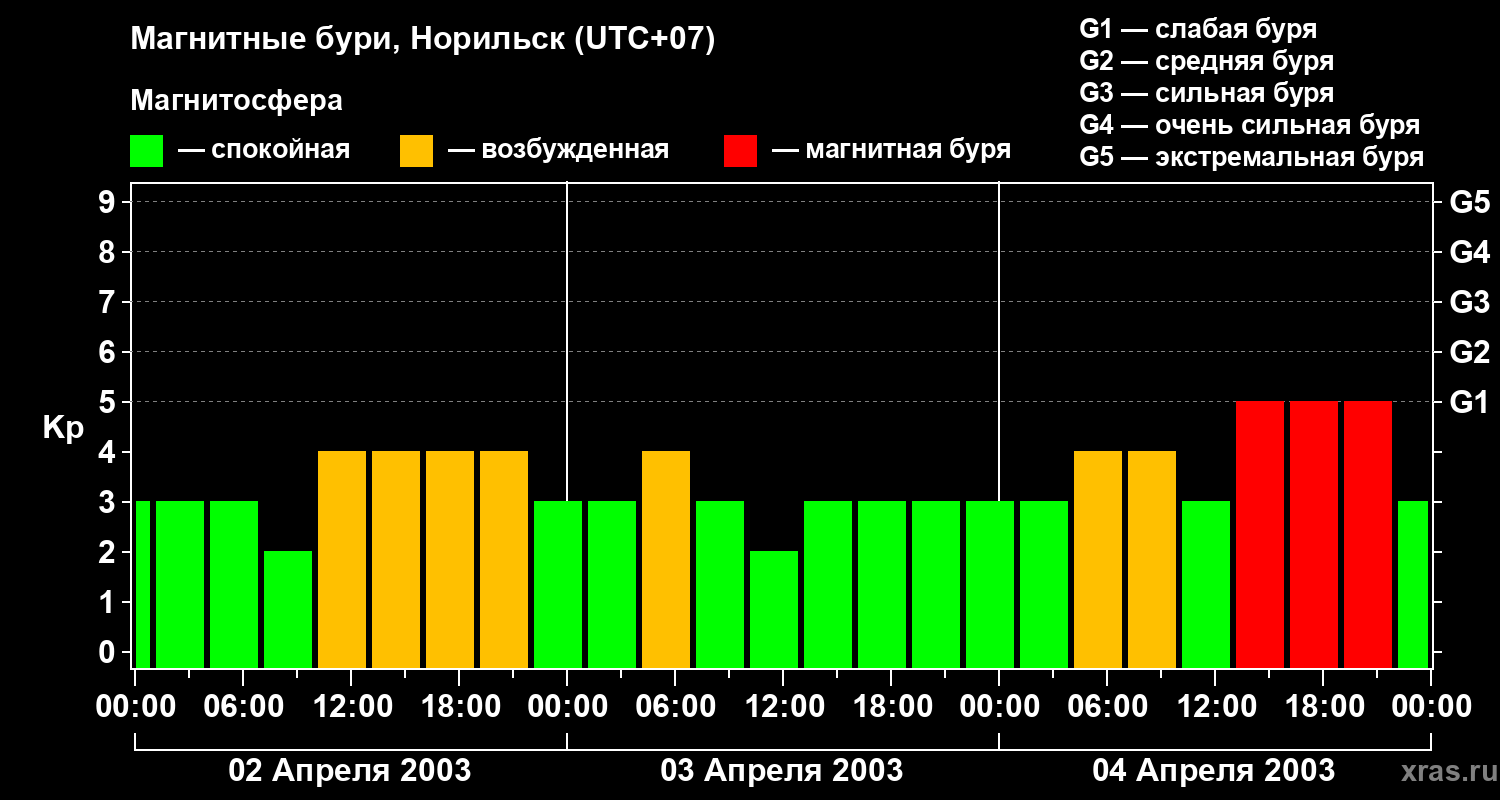
Task: Click the '— возбужденная' legend label
Action: pos(558,150)
